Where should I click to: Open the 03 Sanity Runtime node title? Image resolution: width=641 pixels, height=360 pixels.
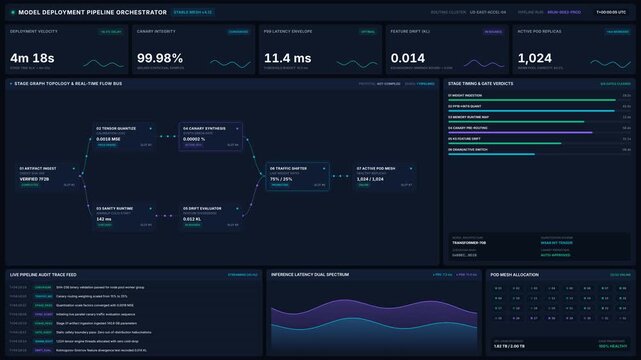114,208
